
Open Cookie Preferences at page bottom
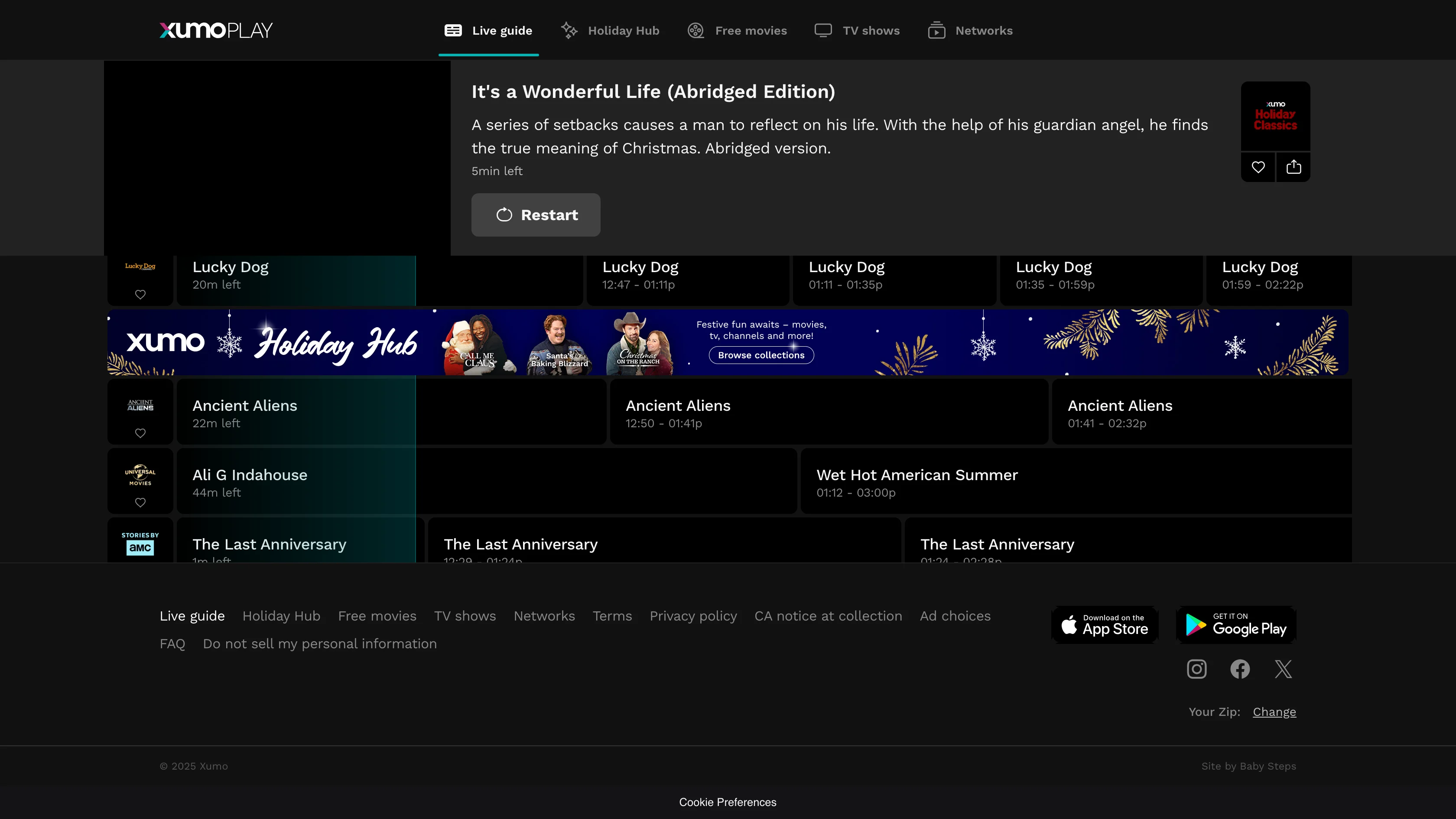(x=728, y=802)
